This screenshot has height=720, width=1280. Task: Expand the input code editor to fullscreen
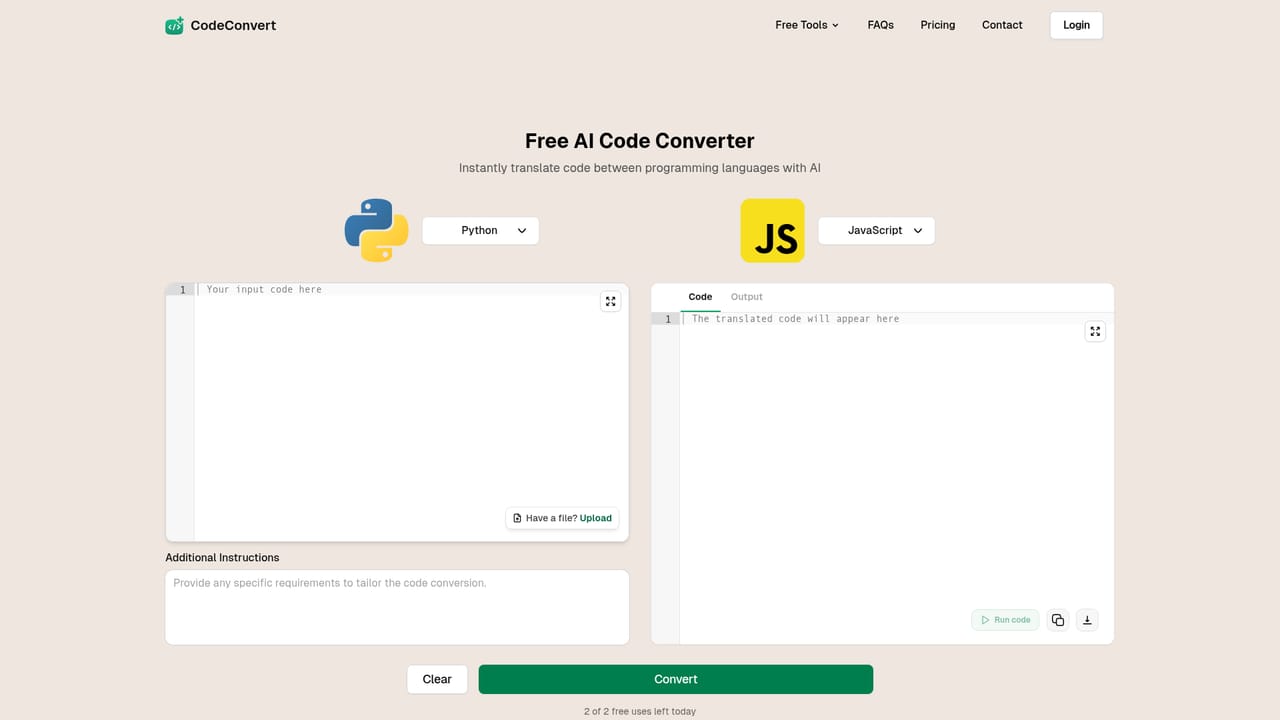pyautogui.click(x=611, y=301)
